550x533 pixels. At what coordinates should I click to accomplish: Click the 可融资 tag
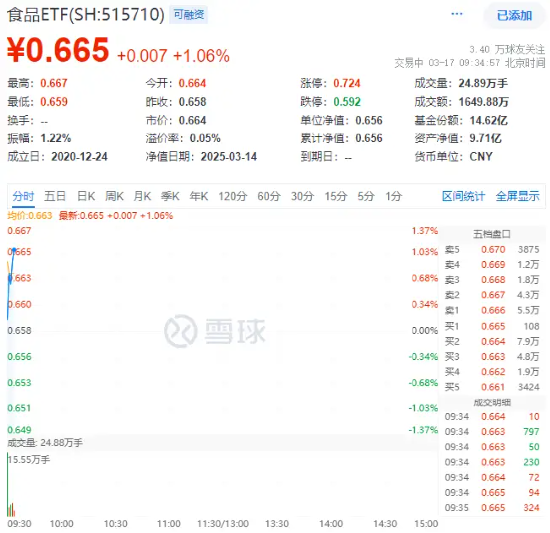coord(189,15)
